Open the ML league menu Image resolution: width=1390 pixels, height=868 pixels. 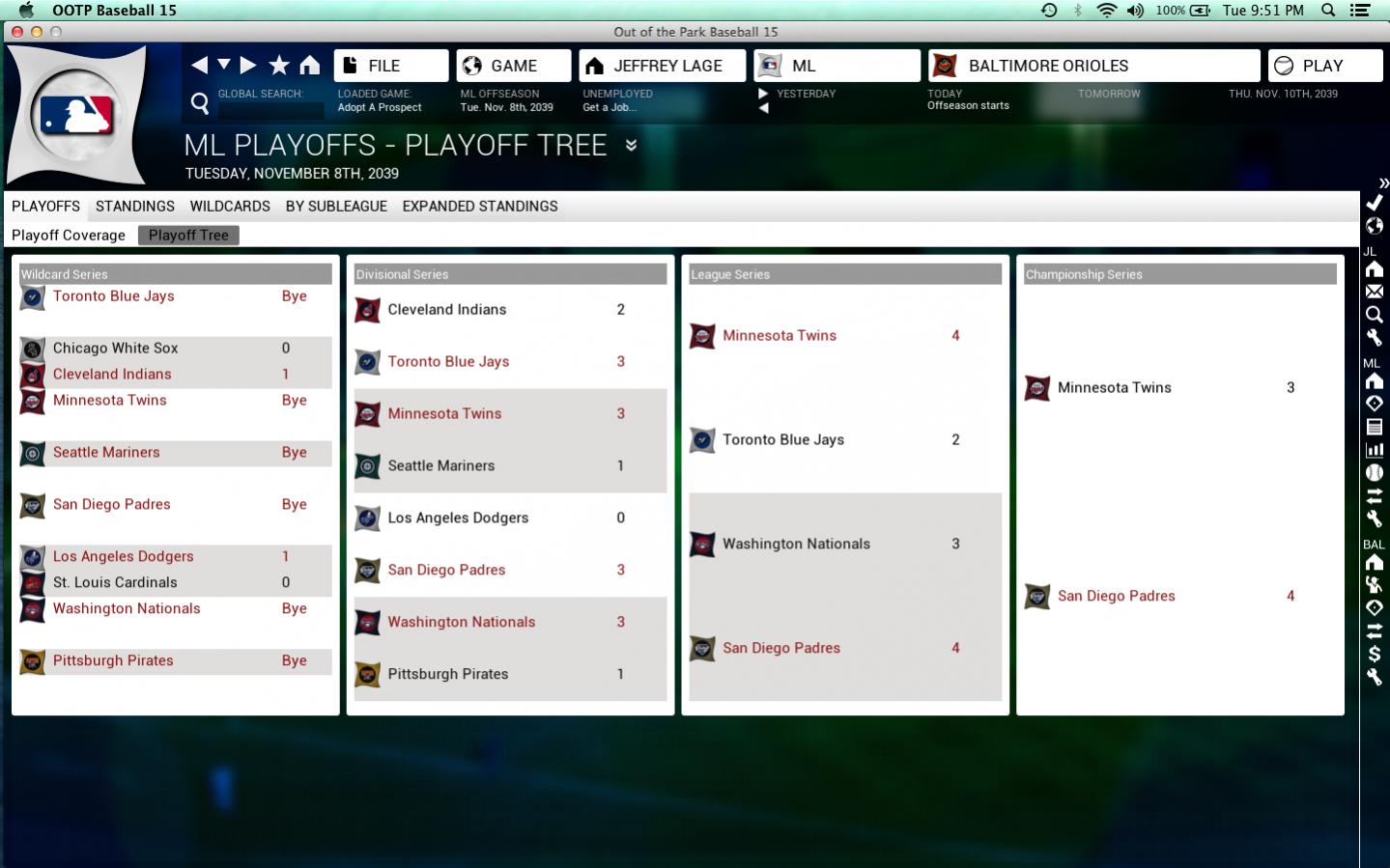point(837,66)
